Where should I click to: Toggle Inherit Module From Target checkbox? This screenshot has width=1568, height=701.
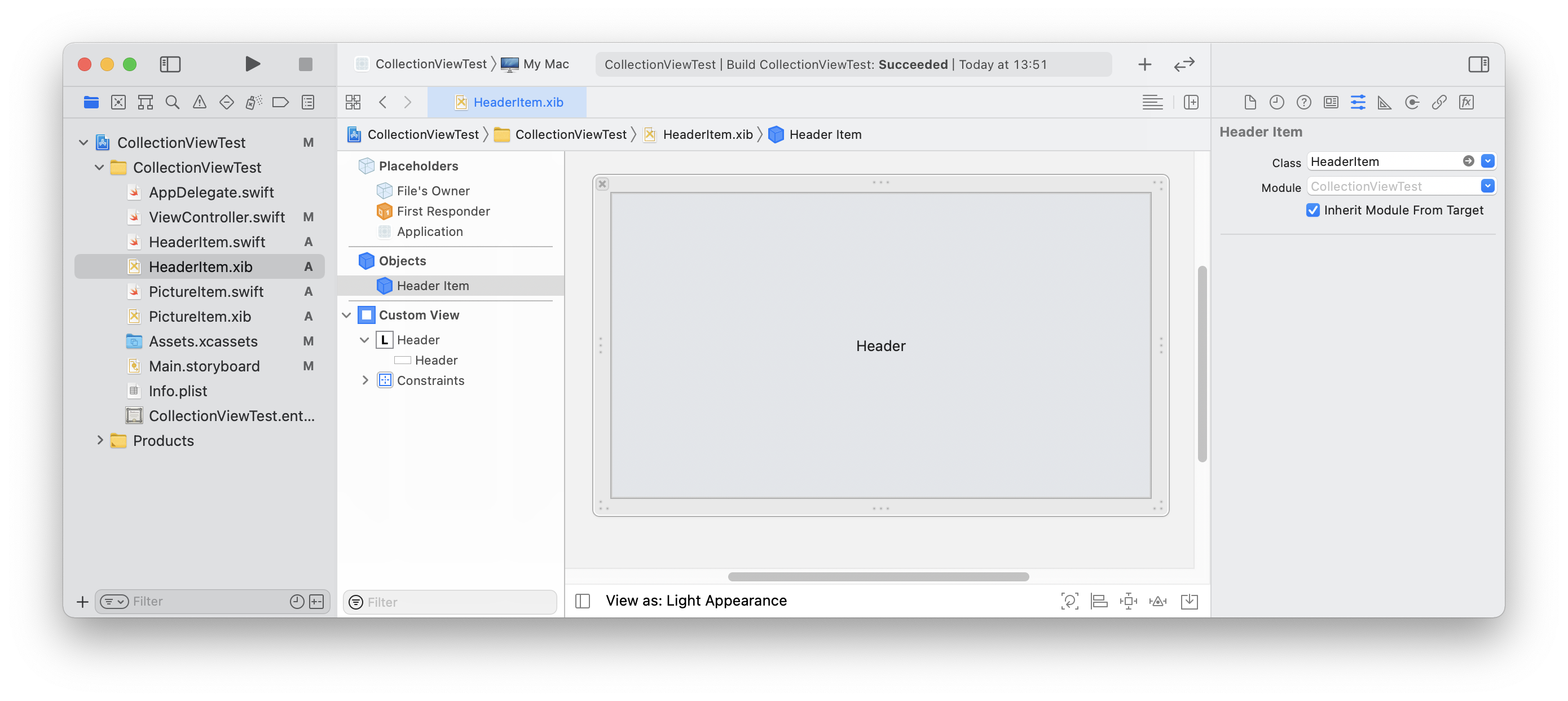click(x=1312, y=210)
